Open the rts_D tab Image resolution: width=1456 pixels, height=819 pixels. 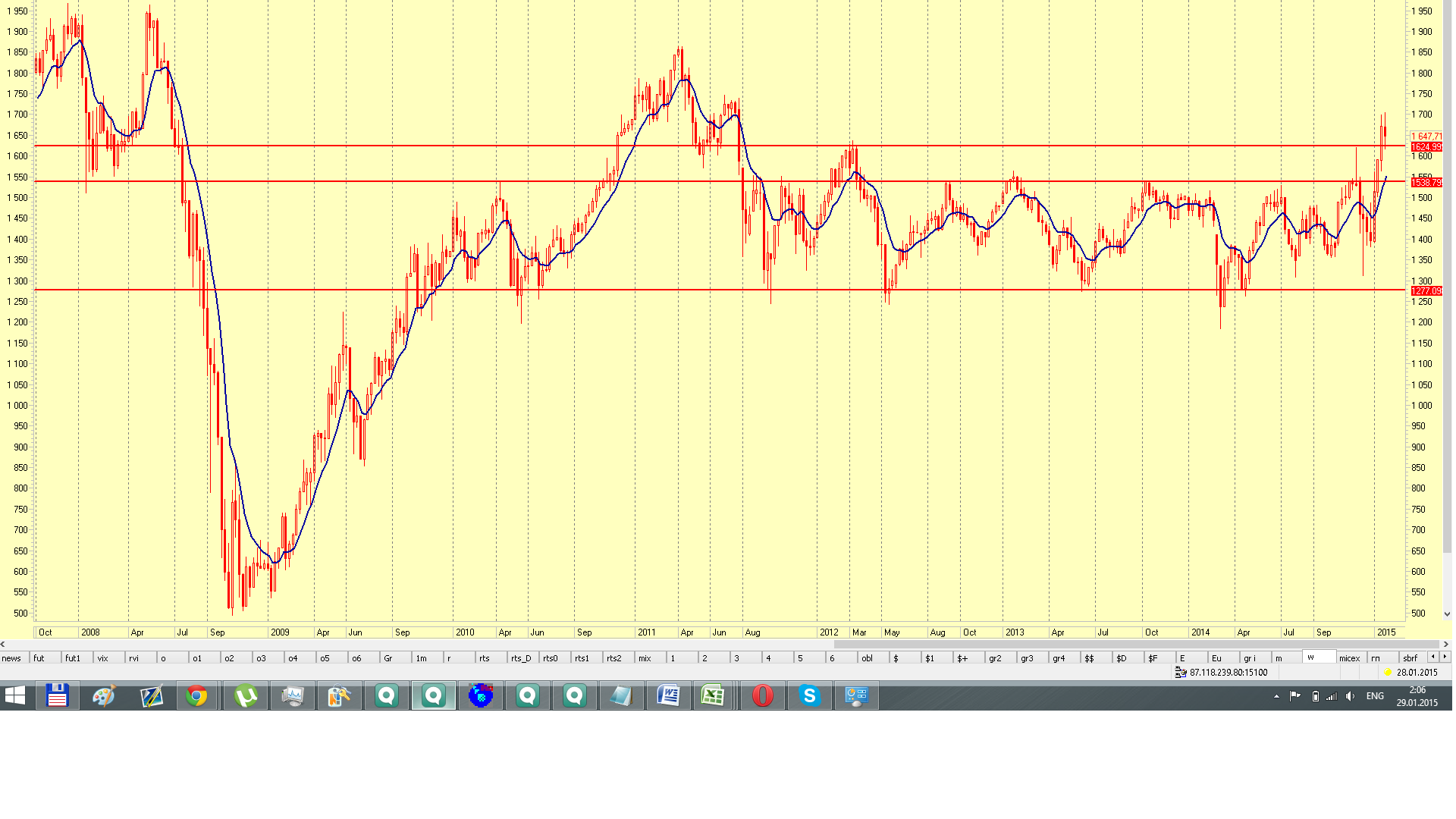click(521, 658)
